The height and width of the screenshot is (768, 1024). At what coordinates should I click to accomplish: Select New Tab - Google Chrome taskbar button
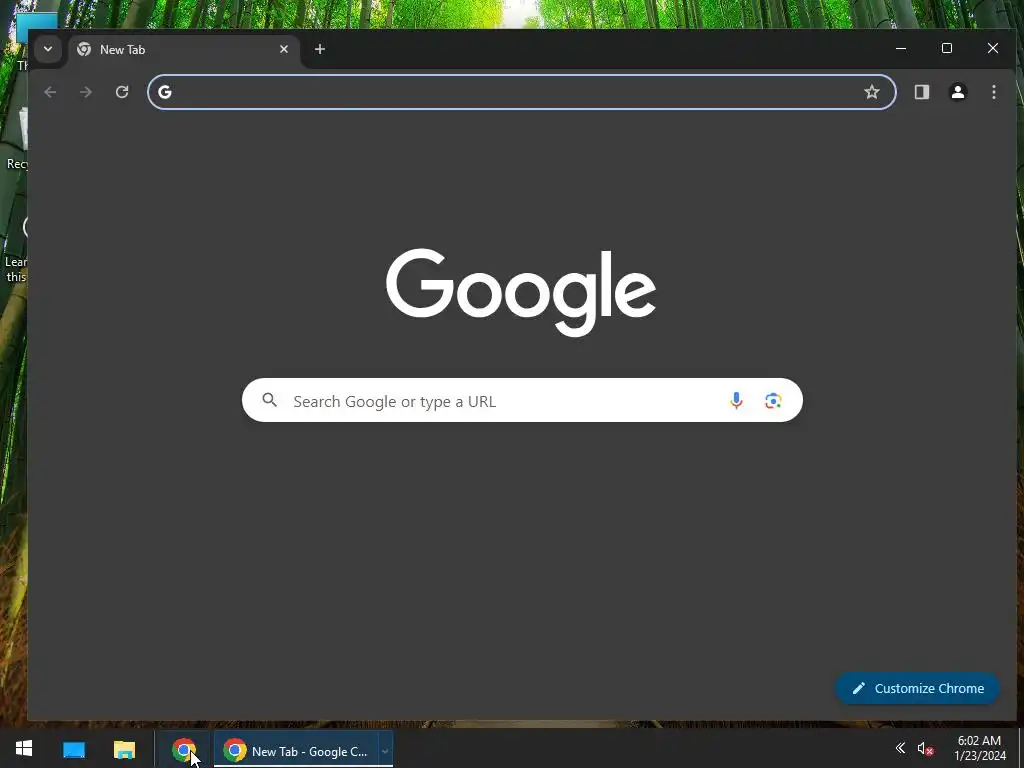coord(296,750)
